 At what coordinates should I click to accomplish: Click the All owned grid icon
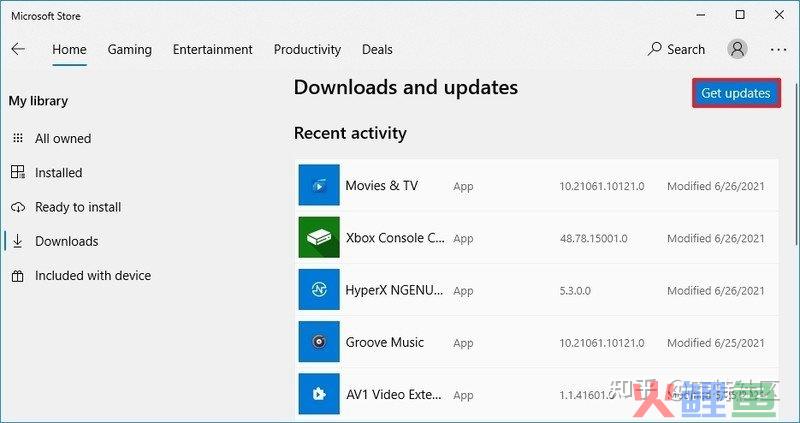18,138
